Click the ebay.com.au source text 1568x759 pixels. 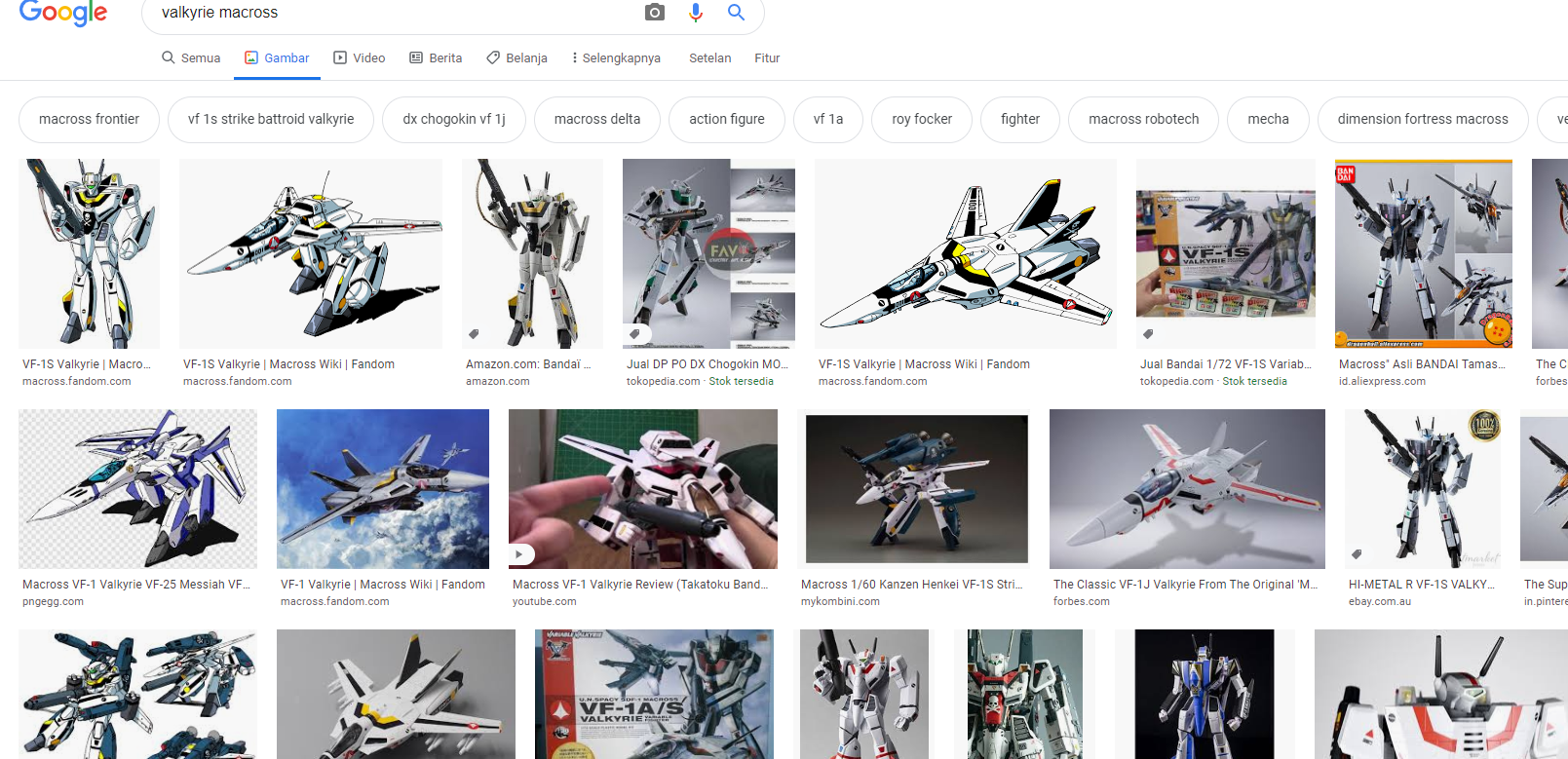(1380, 602)
